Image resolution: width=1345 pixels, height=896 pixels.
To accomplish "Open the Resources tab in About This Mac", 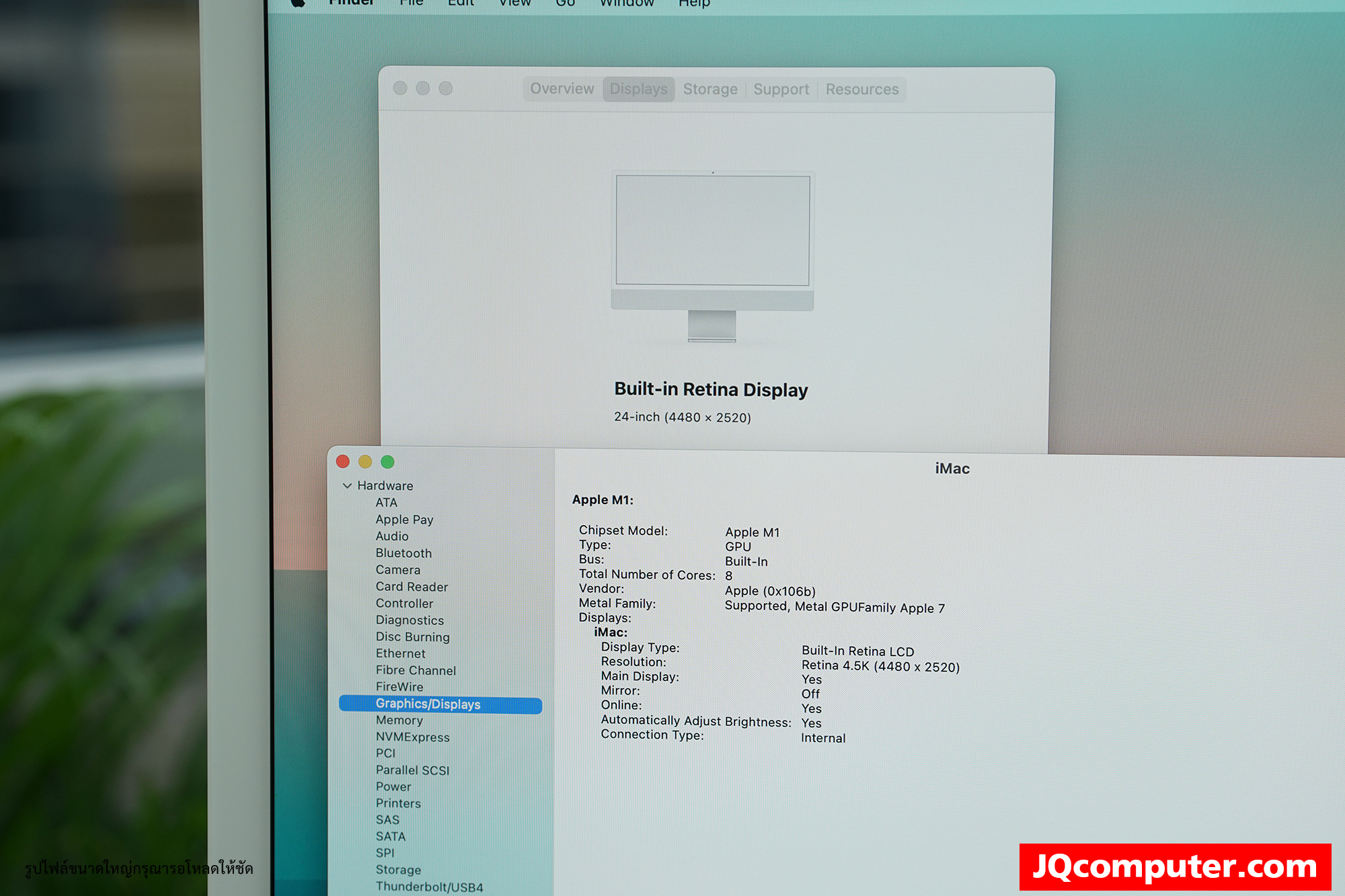I will coord(862,89).
